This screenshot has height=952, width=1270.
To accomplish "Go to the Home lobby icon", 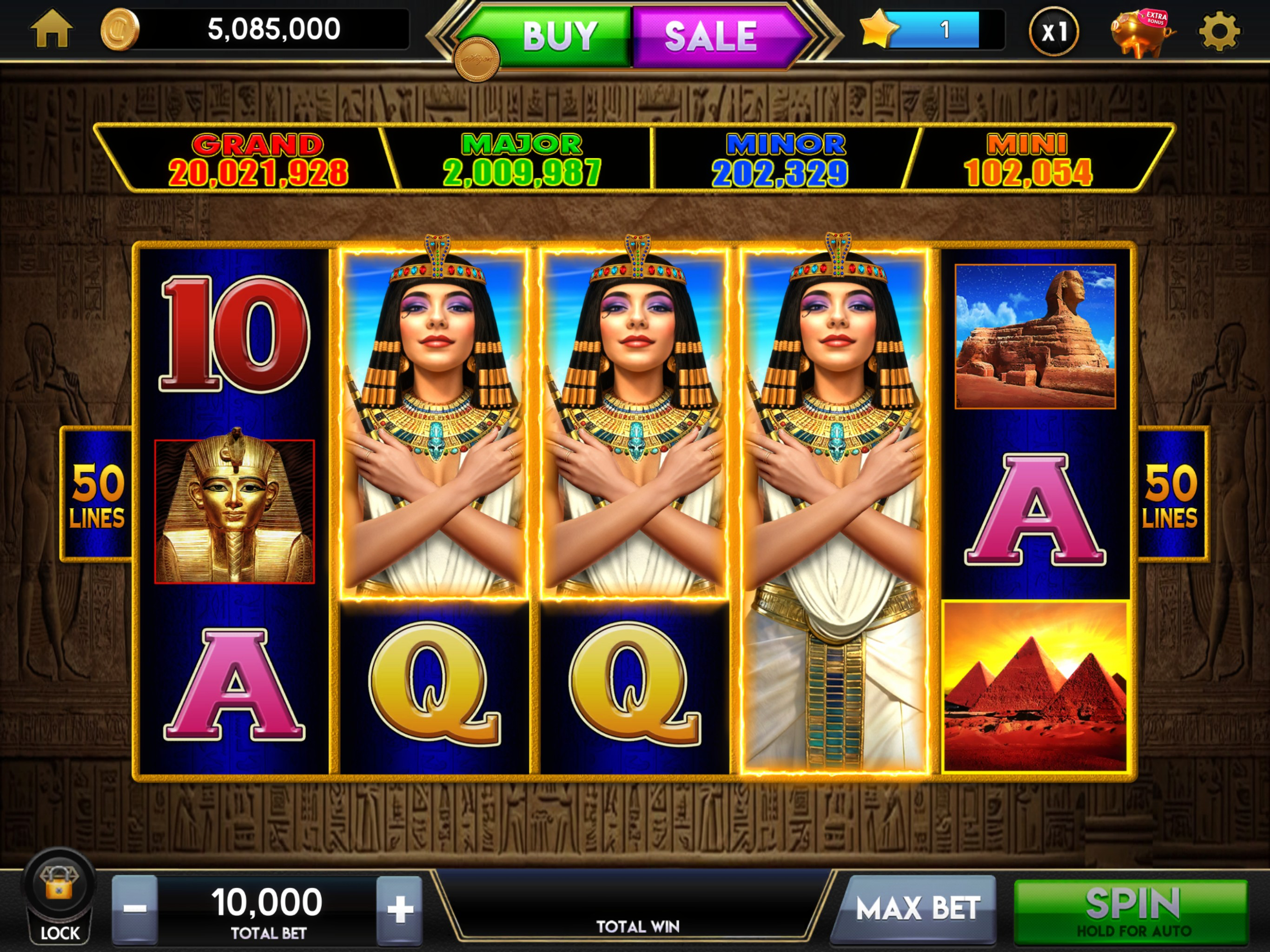I will (x=52, y=29).
